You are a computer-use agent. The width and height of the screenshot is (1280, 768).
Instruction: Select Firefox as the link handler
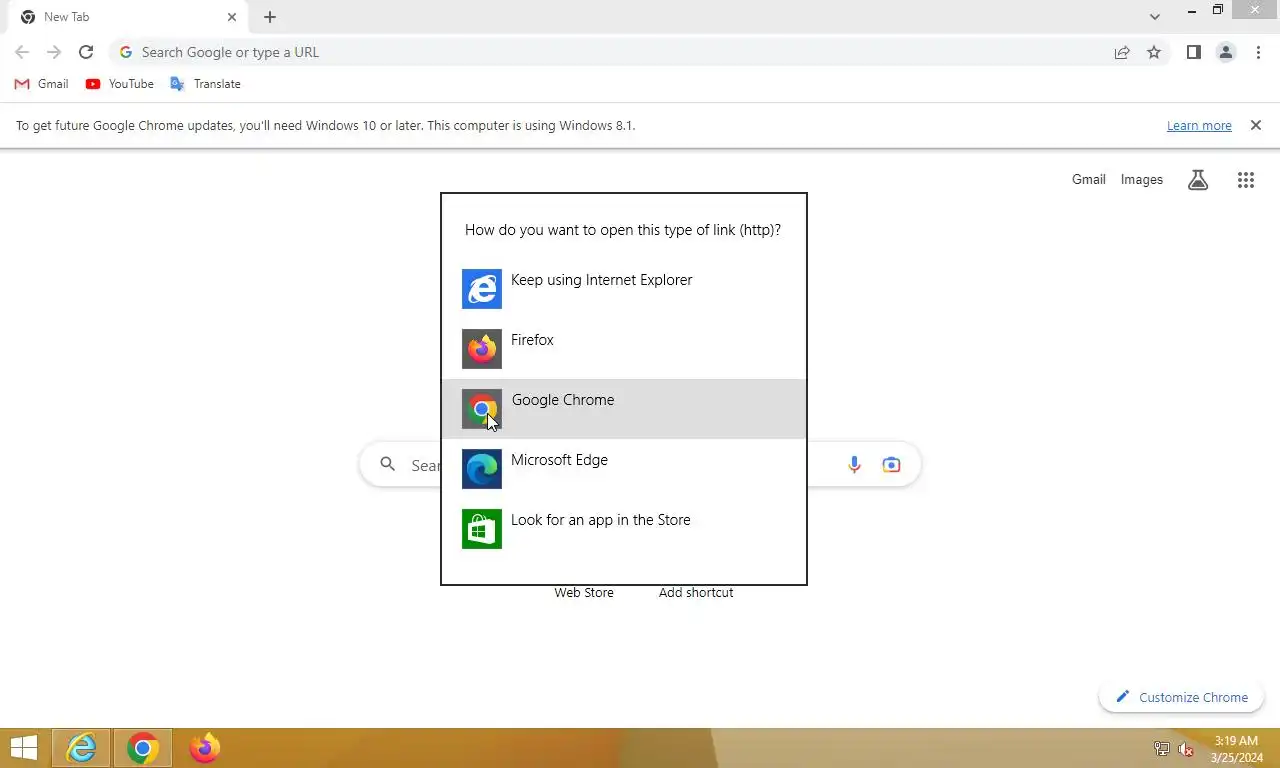(623, 349)
